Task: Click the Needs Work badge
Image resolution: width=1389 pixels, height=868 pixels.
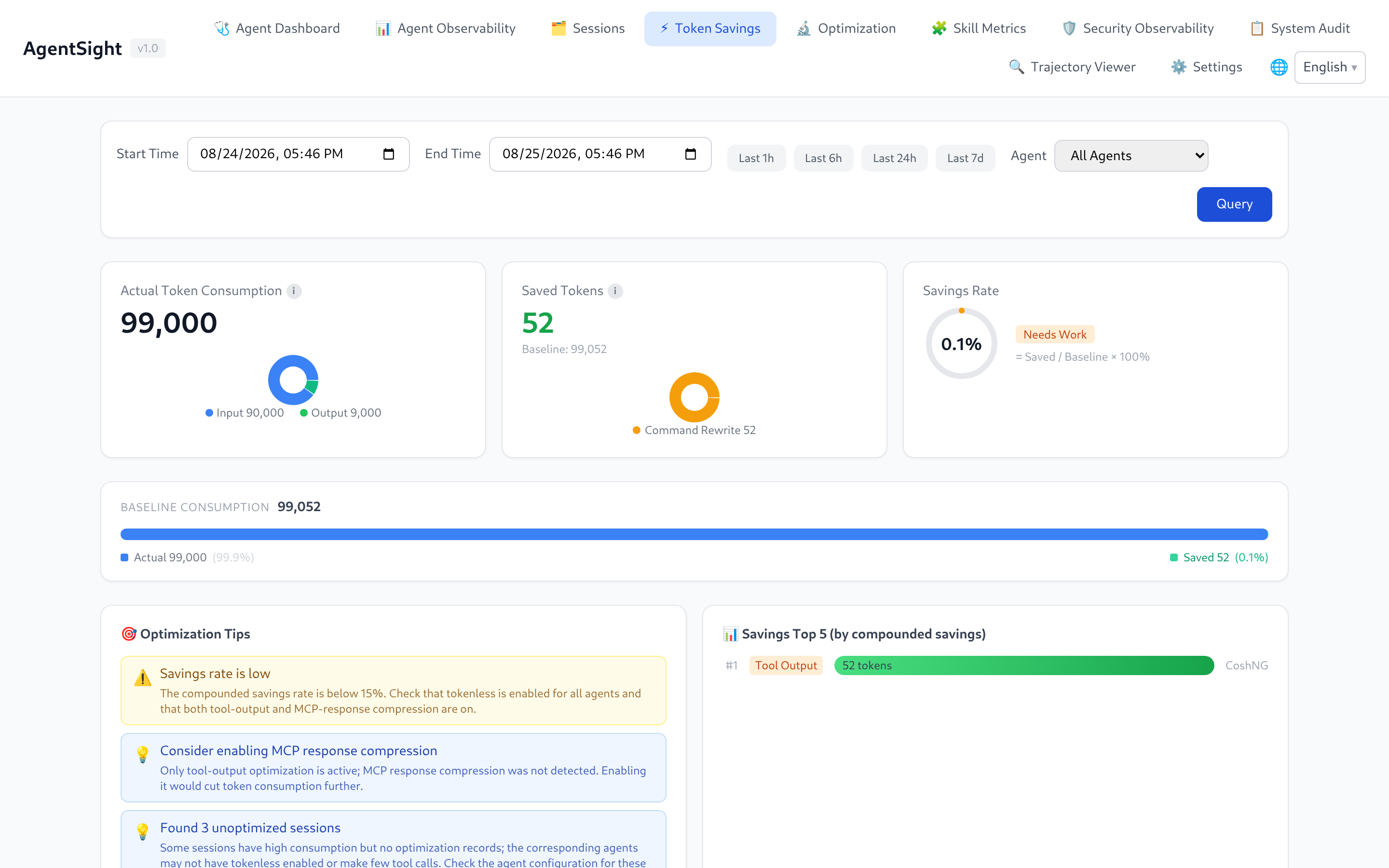Action: (1054, 334)
